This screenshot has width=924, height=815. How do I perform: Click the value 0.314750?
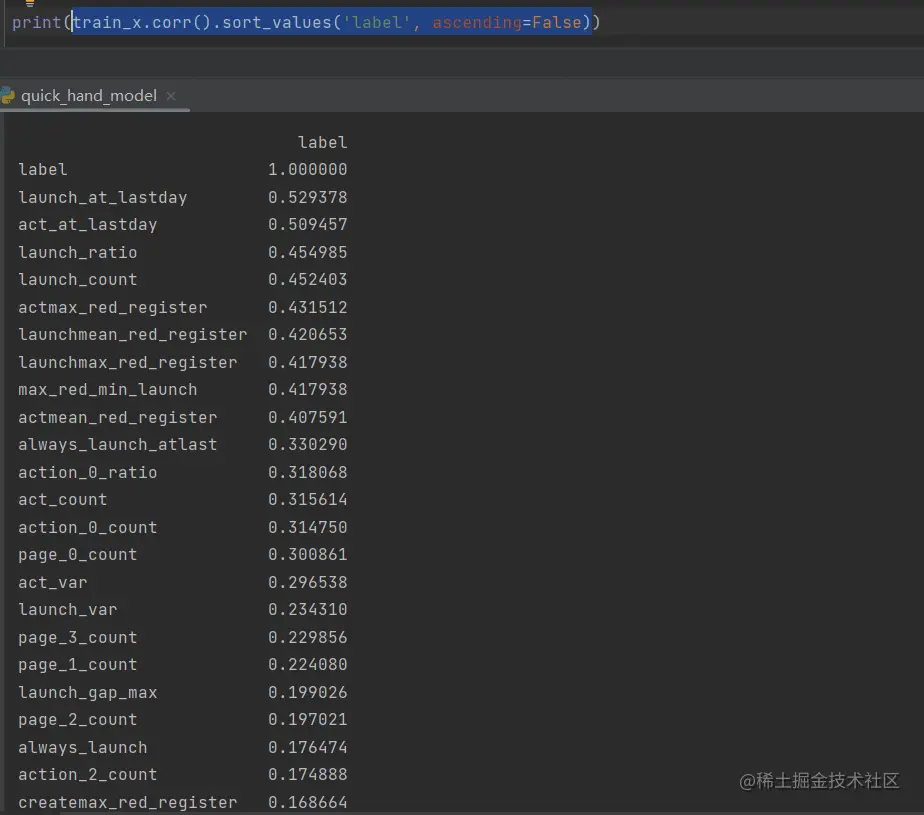tap(308, 527)
